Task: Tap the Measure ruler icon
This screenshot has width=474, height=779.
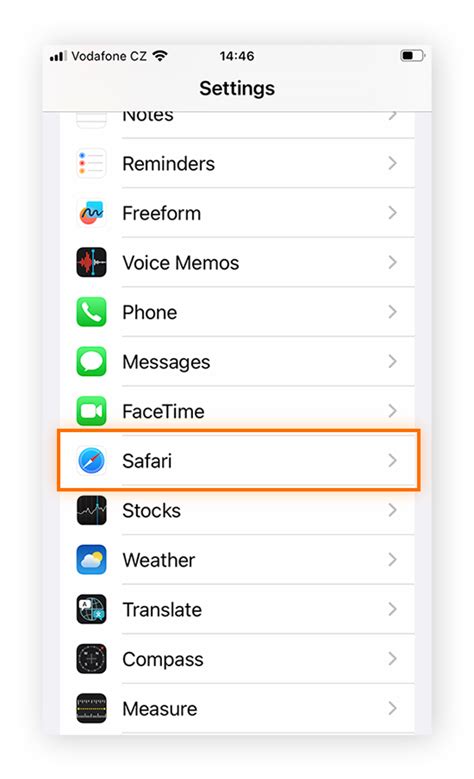Action: [91, 708]
